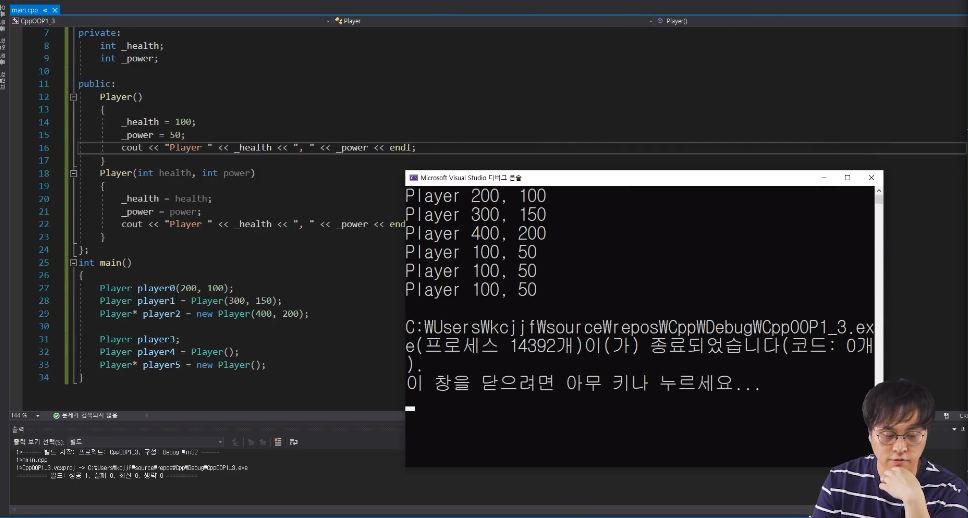Click console output 'Player 200, 100'
Image resolution: width=968 pixels, height=518 pixels.
pyautogui.click(x=476, y=196)
